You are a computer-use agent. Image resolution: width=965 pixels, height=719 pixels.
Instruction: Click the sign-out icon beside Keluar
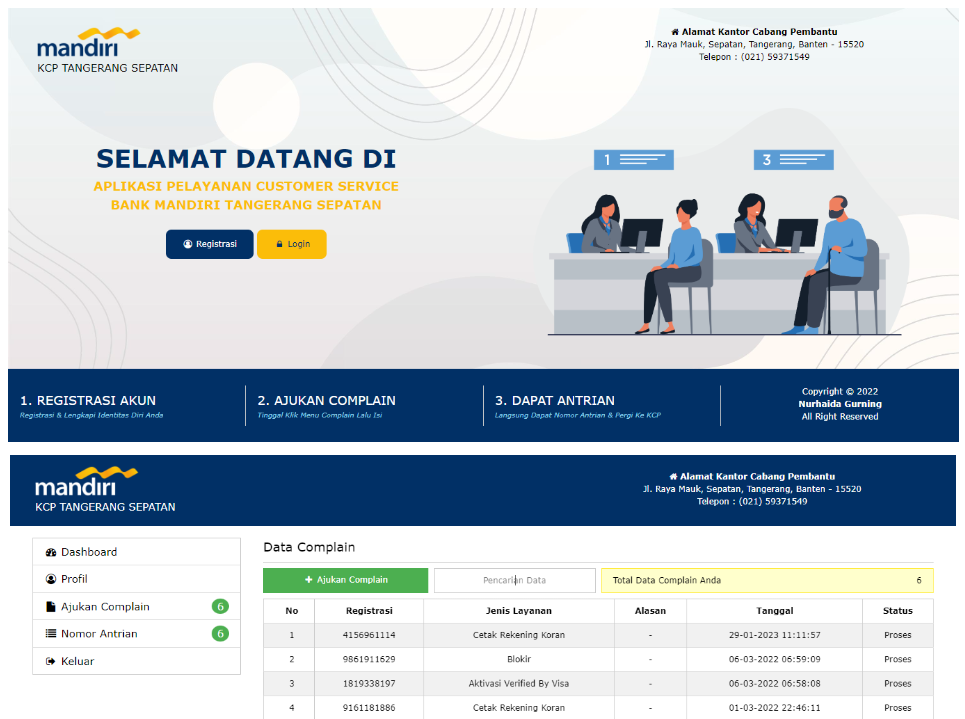(51, 661)
